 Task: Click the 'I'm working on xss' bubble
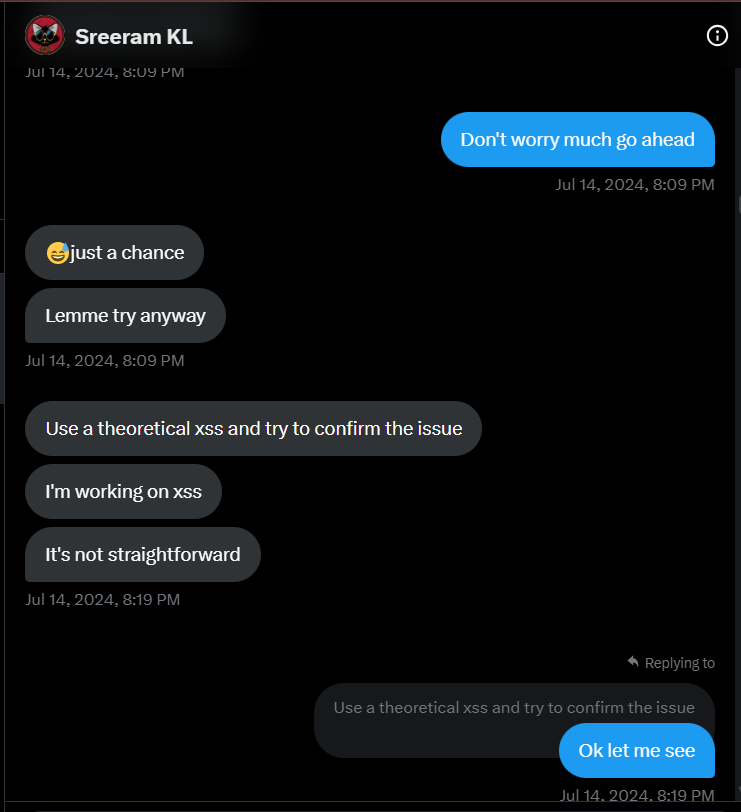click(123, 491)
